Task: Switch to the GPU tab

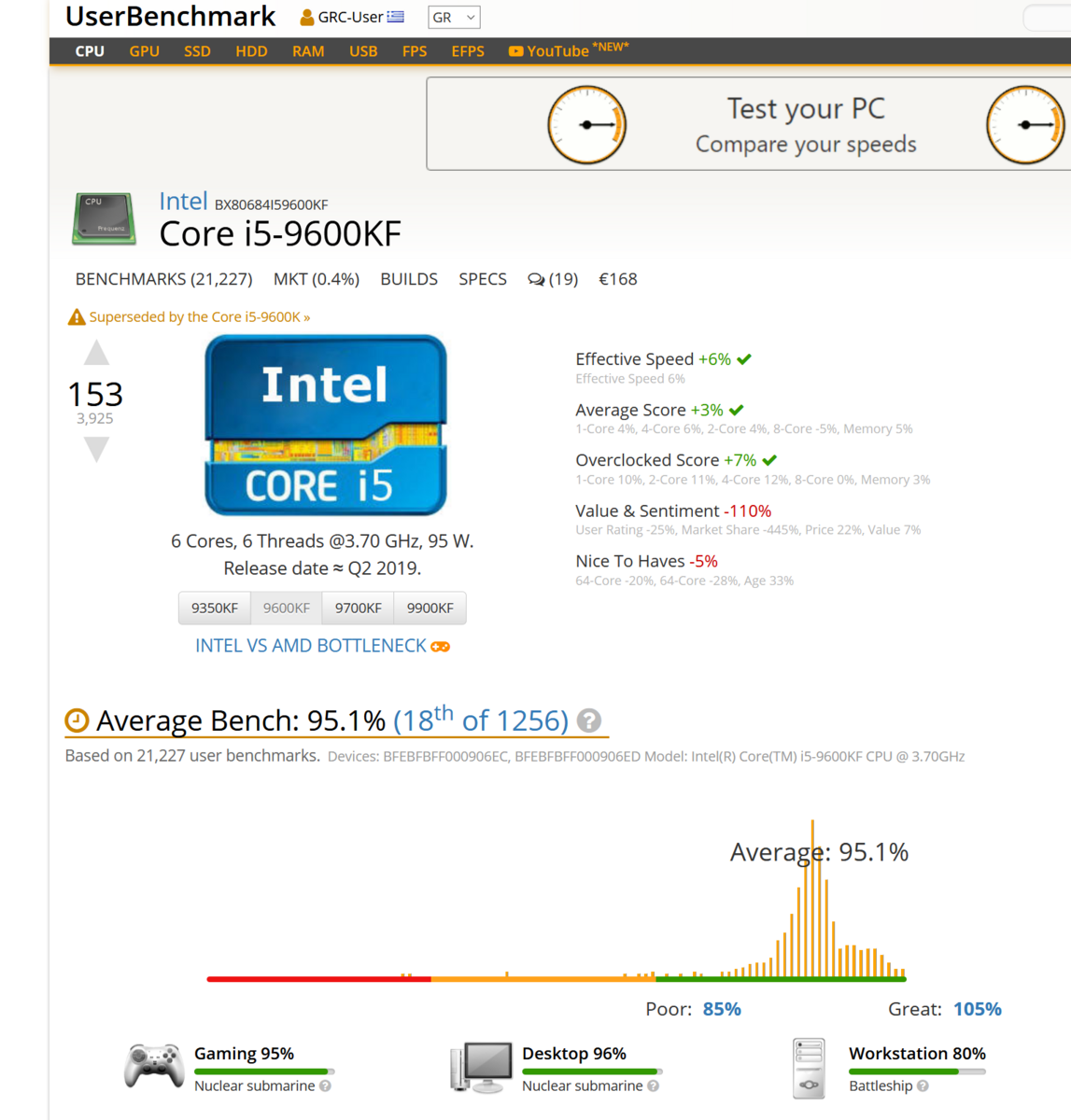Action: [x=145, y=51]
